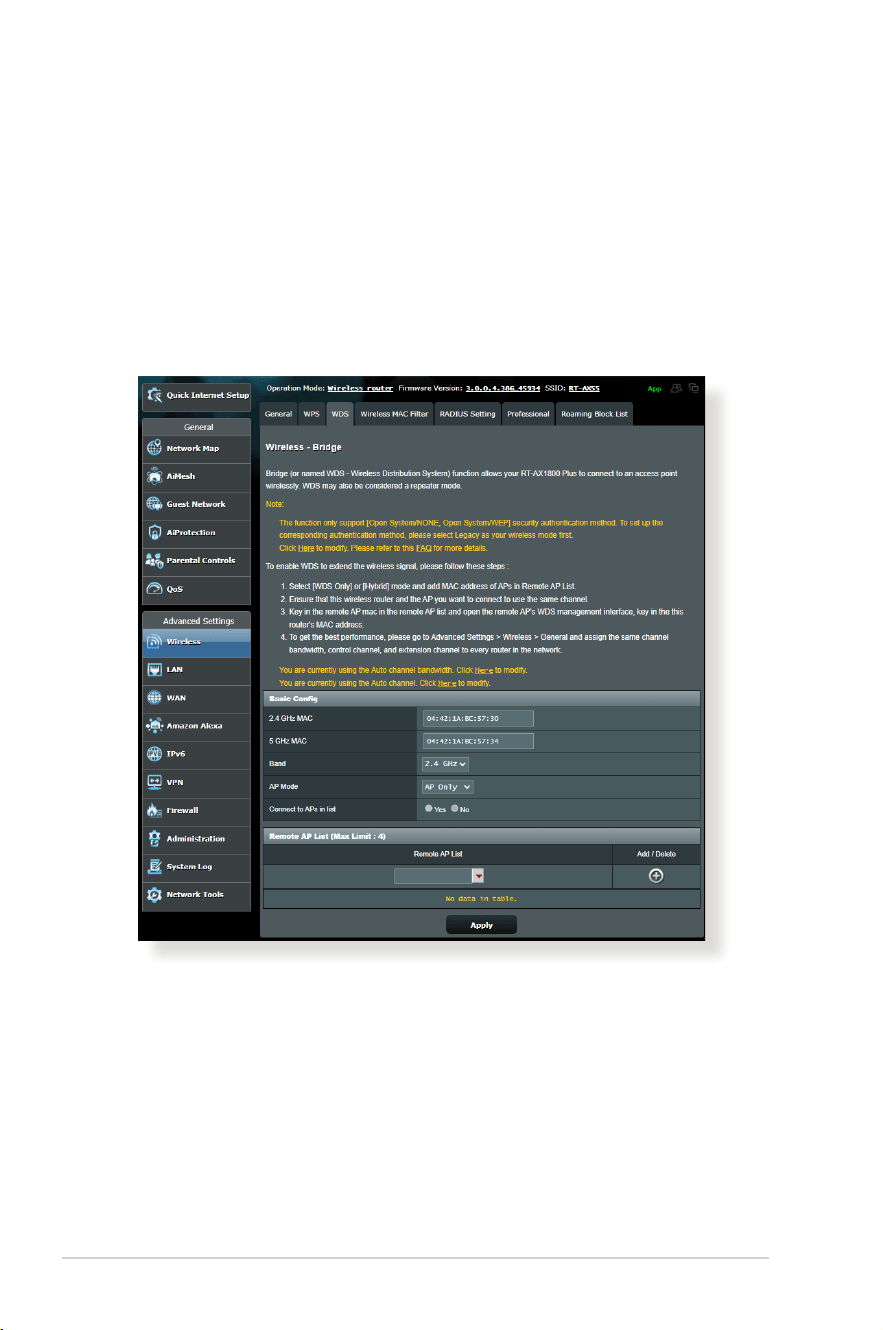Open System Log page
Image resolution: width=883 pixels, height=1330 pixels.
coord(196,866)
